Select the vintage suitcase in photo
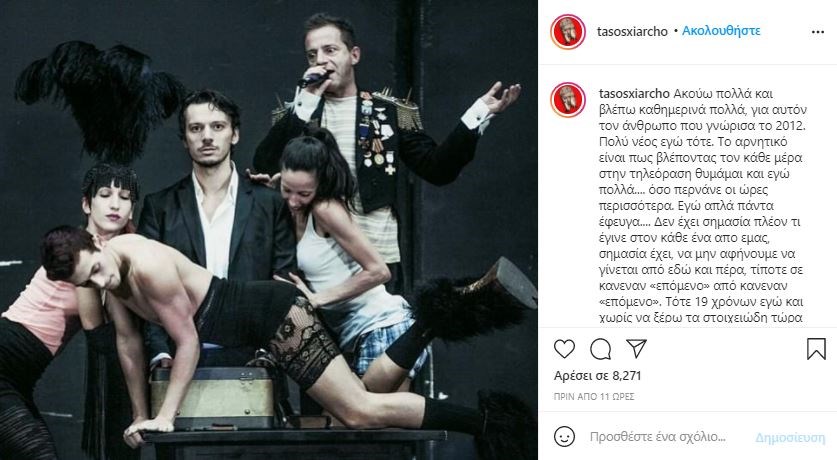The width and height of the screenshot is (837, 460). [212, 398]
